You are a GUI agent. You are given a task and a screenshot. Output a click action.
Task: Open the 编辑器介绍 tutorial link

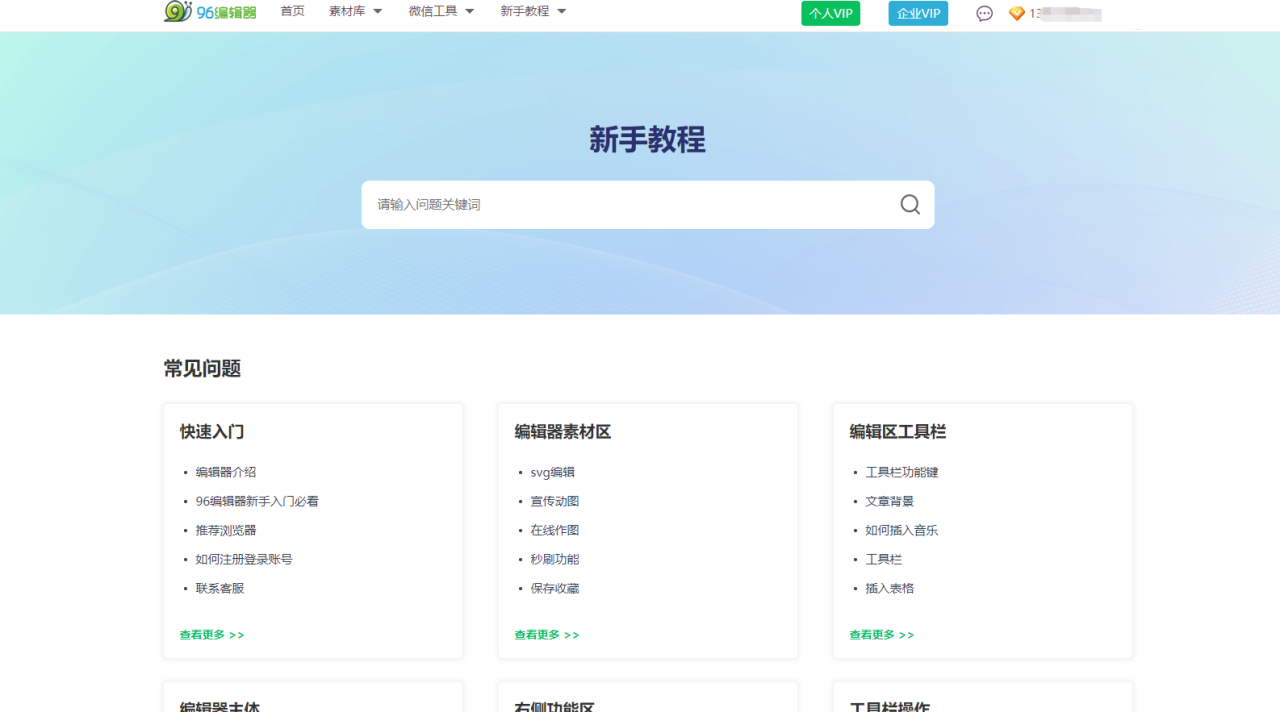click(226, 472)
